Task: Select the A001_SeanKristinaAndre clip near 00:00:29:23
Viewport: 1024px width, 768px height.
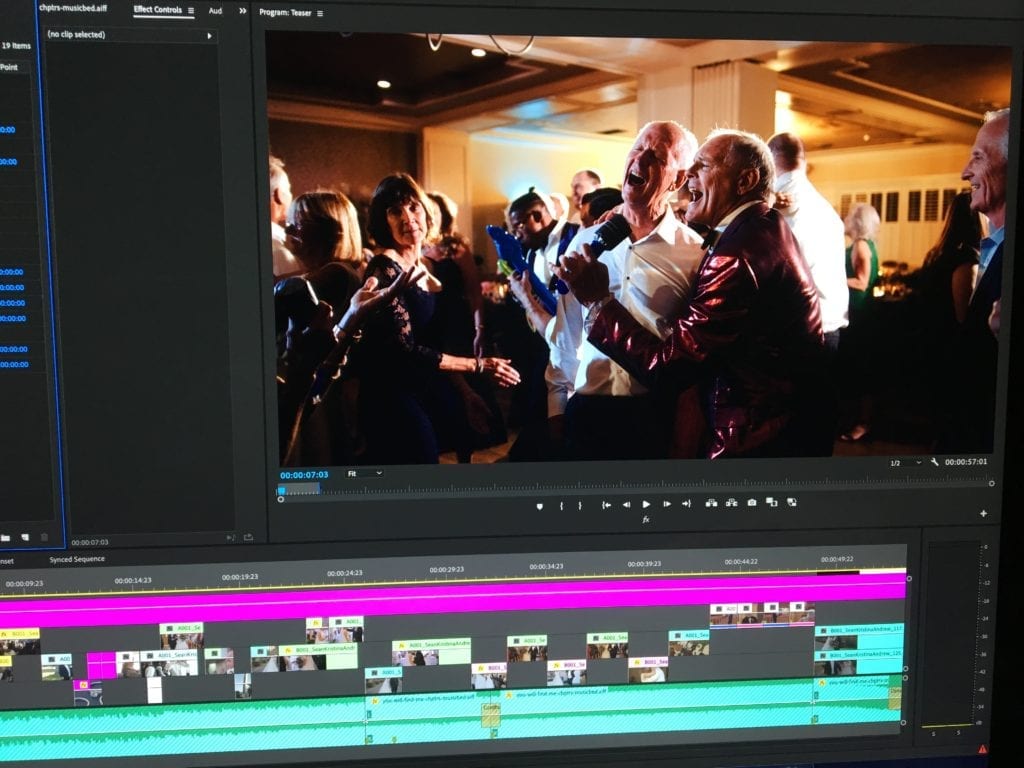Action: pos(431,652)
